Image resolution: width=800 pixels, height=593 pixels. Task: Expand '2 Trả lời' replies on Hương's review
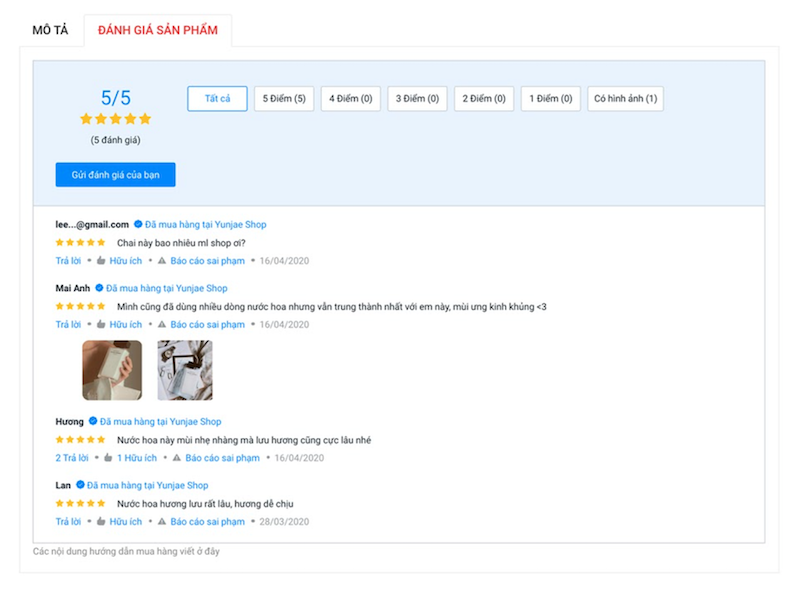(71, 458)
